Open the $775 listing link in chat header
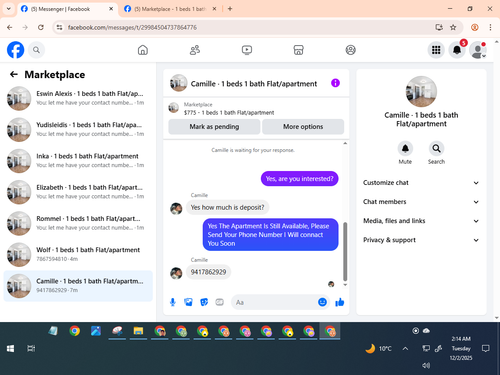The width and height of the screenshot is (500, 375). coord(229,113)
